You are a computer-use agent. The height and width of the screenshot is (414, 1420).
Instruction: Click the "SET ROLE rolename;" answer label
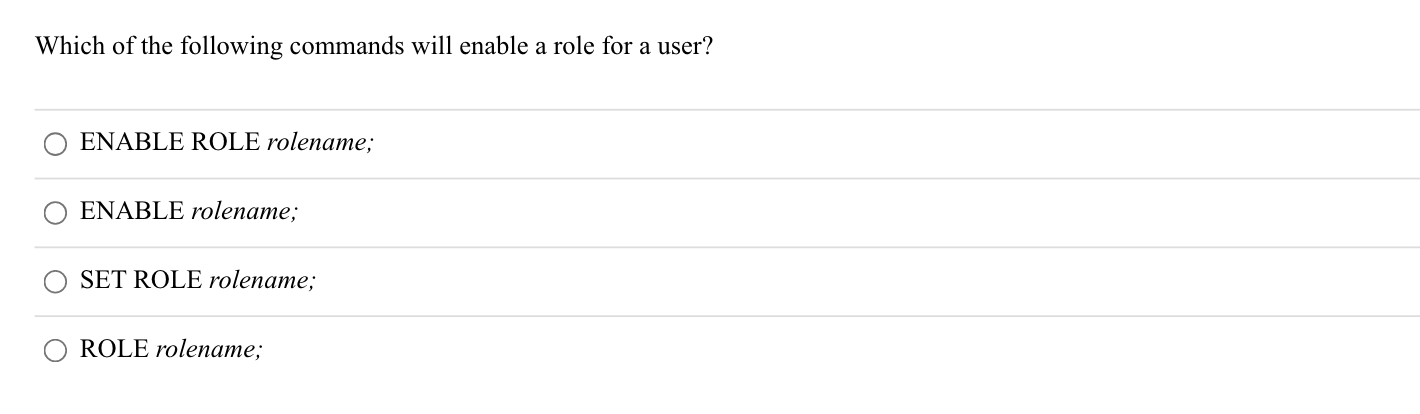[x=198, y=281]
